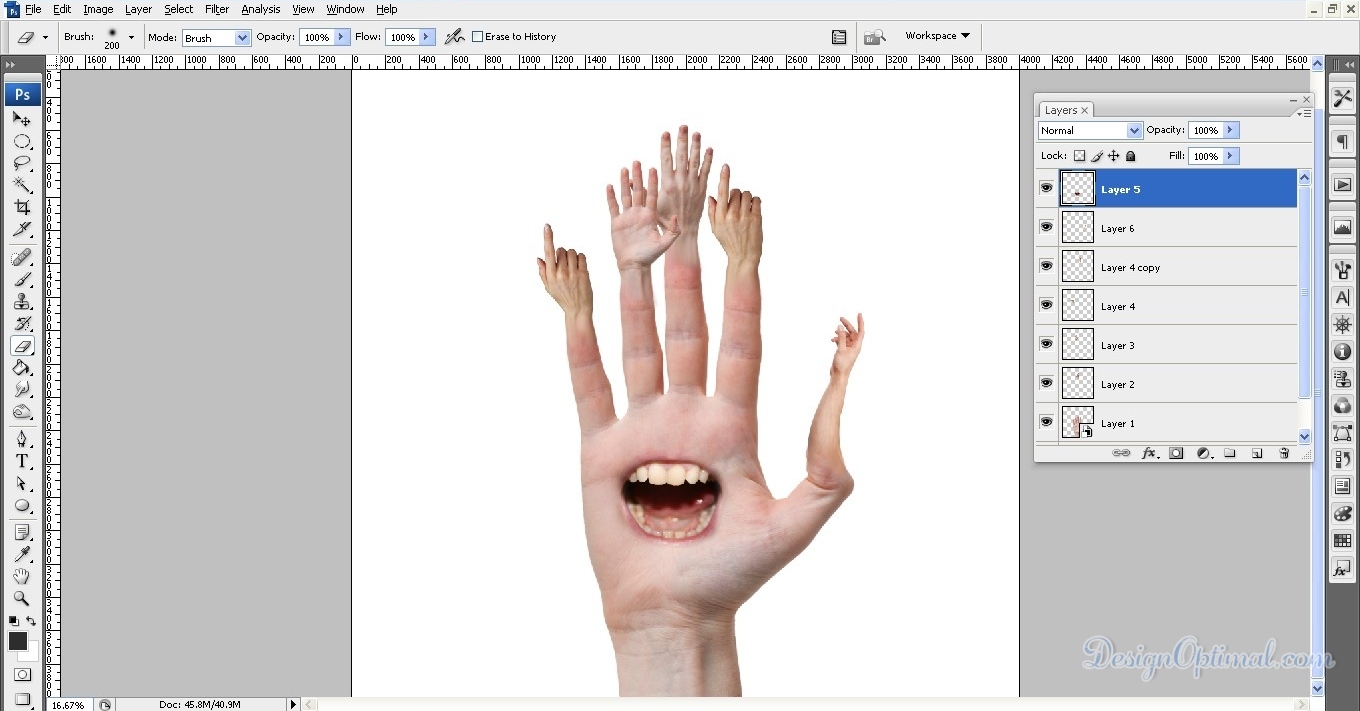
Task: Hide Layer 2 visibility eye
Action: click(1046, 383)
